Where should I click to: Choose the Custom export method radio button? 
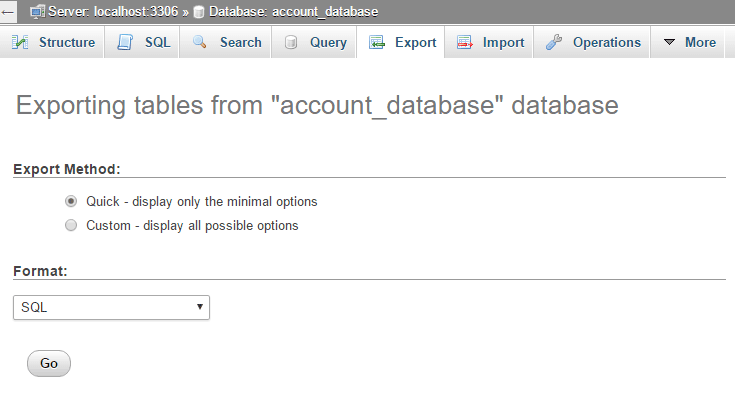71,226
